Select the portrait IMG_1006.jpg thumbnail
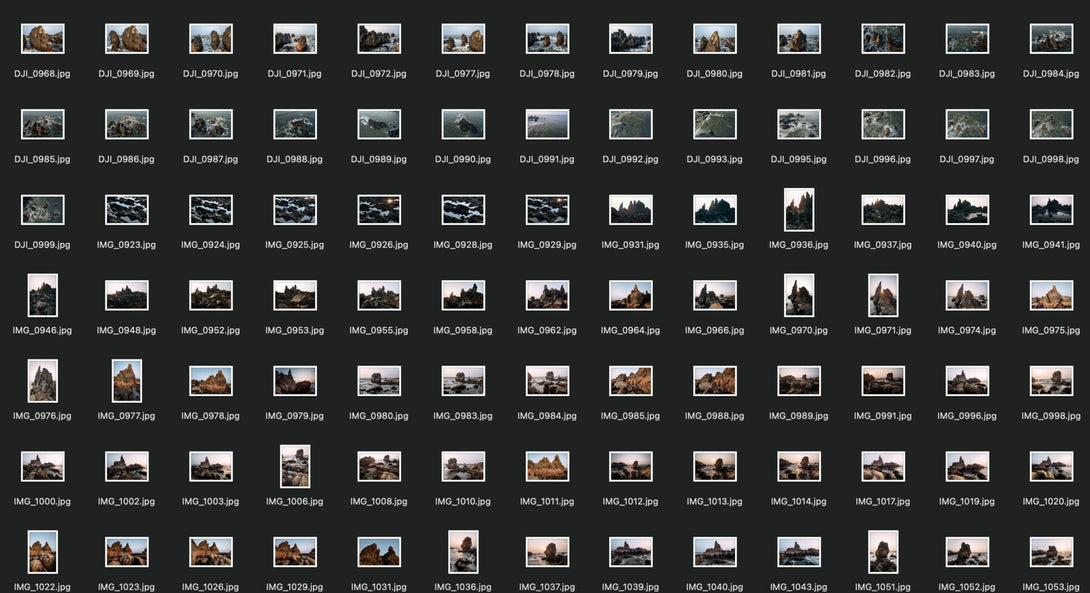 pos(295,466)
